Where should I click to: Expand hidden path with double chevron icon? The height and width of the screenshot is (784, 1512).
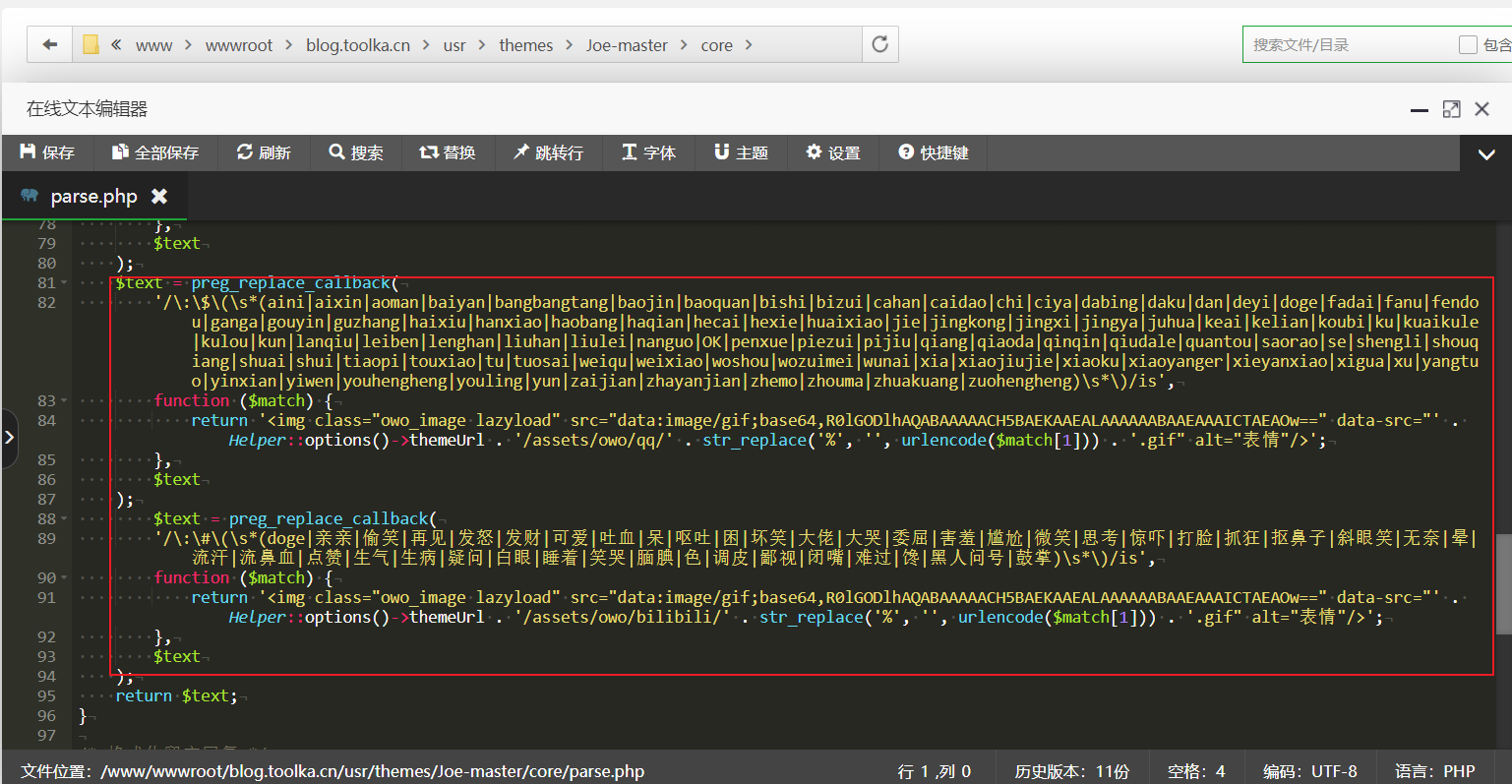click(116, 44)
